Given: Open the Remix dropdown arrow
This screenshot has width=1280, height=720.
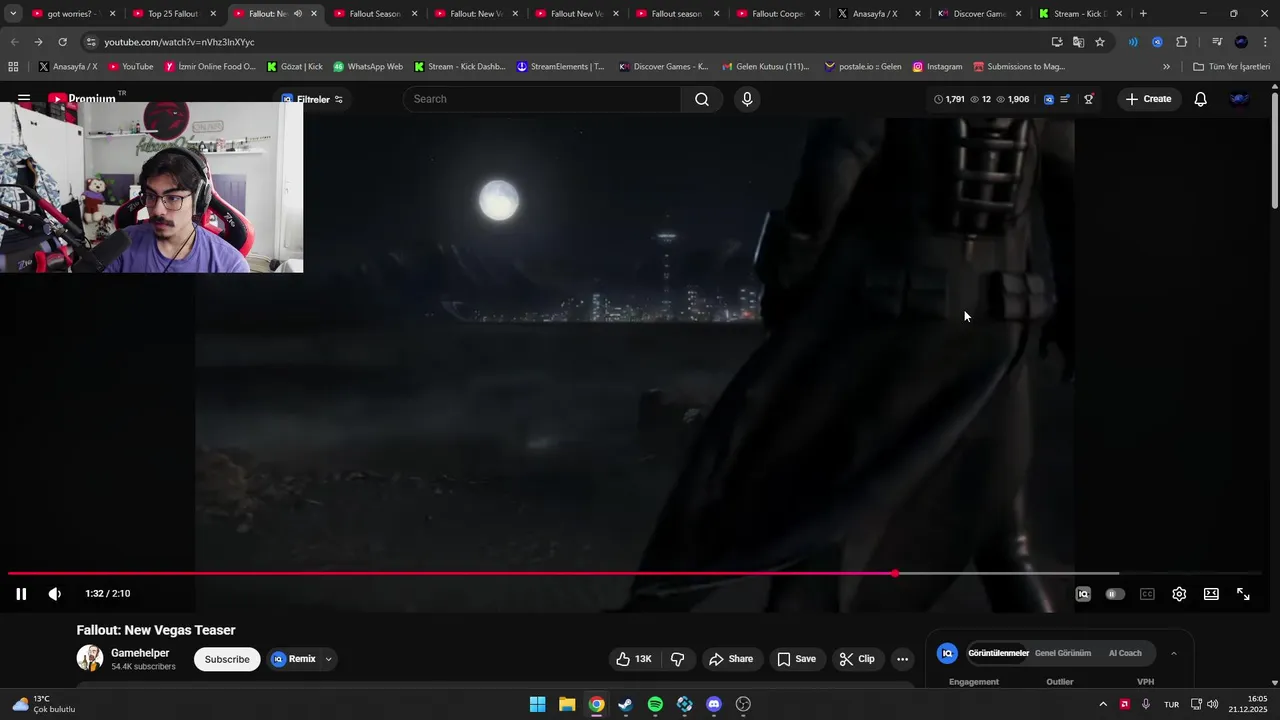Looking at the screenshot, I should (x=328, y=659).
